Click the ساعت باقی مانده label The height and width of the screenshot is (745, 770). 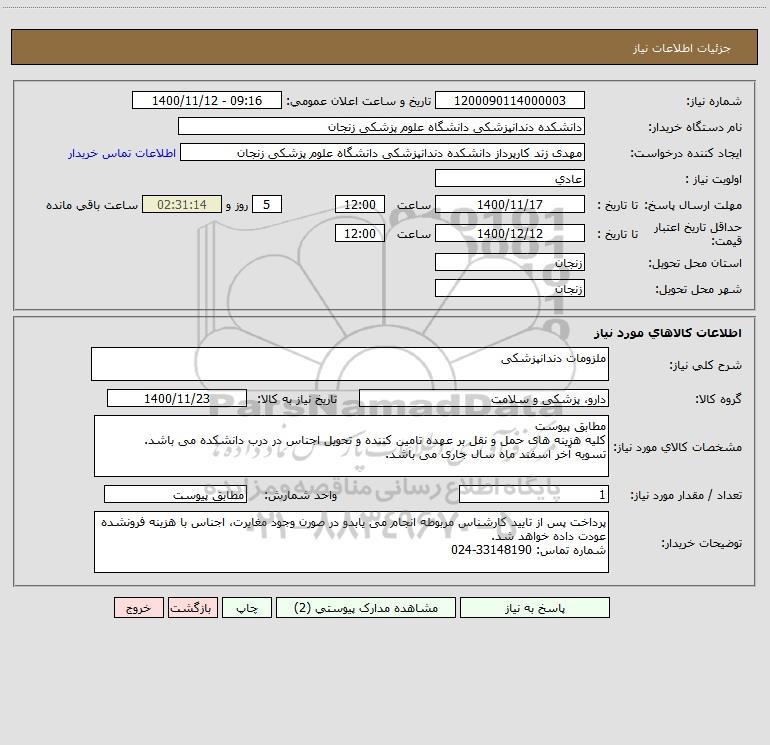pyautogui.click(x=92, y=205)
